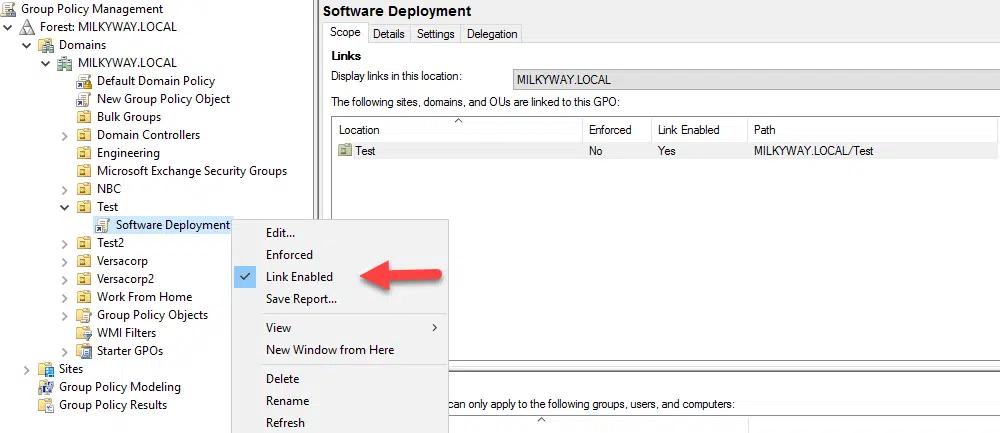The image size is (1000, 433).
Task: Switch to the Details tab
Action: (x=388, y=34)
